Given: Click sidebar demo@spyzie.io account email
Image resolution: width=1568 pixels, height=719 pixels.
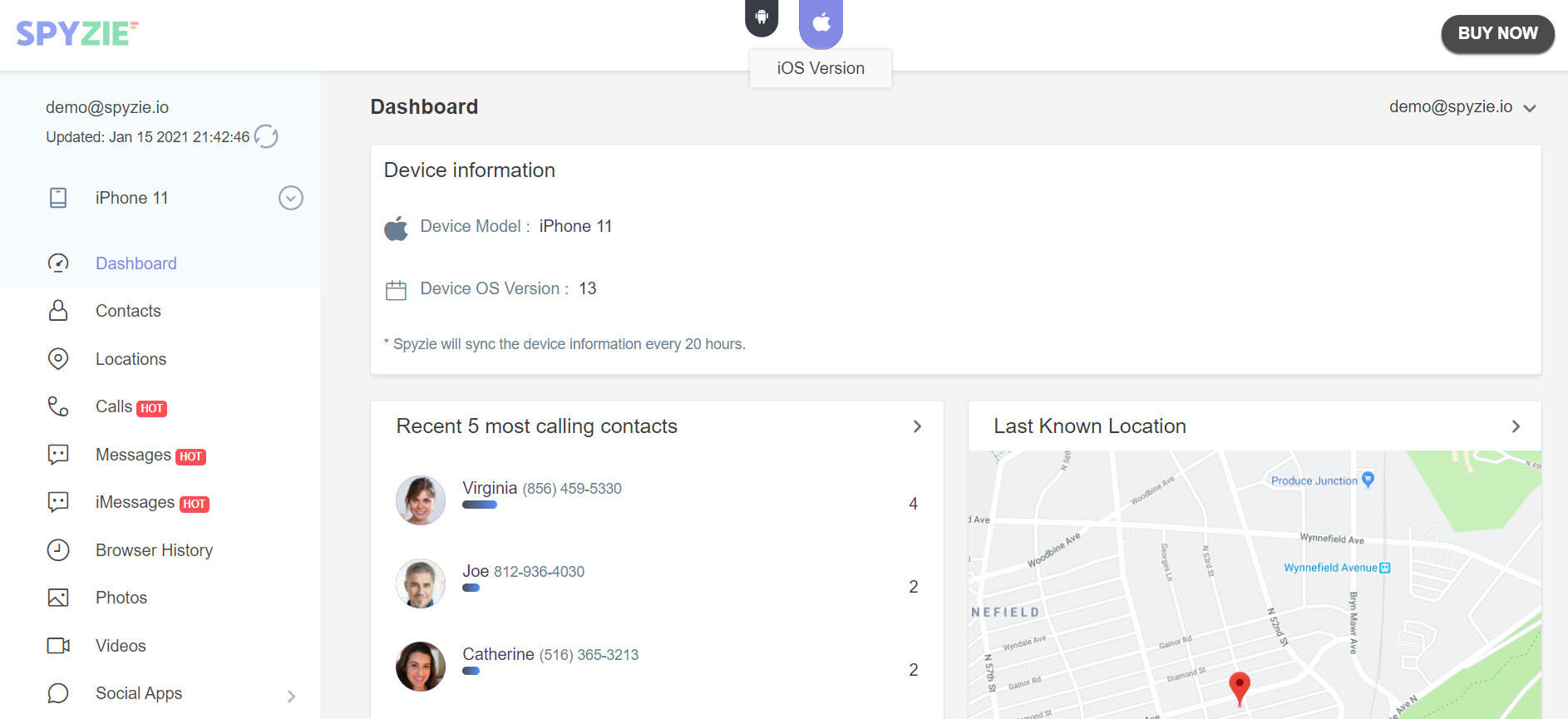Looking at the screenshot, I should pos(107,107).
